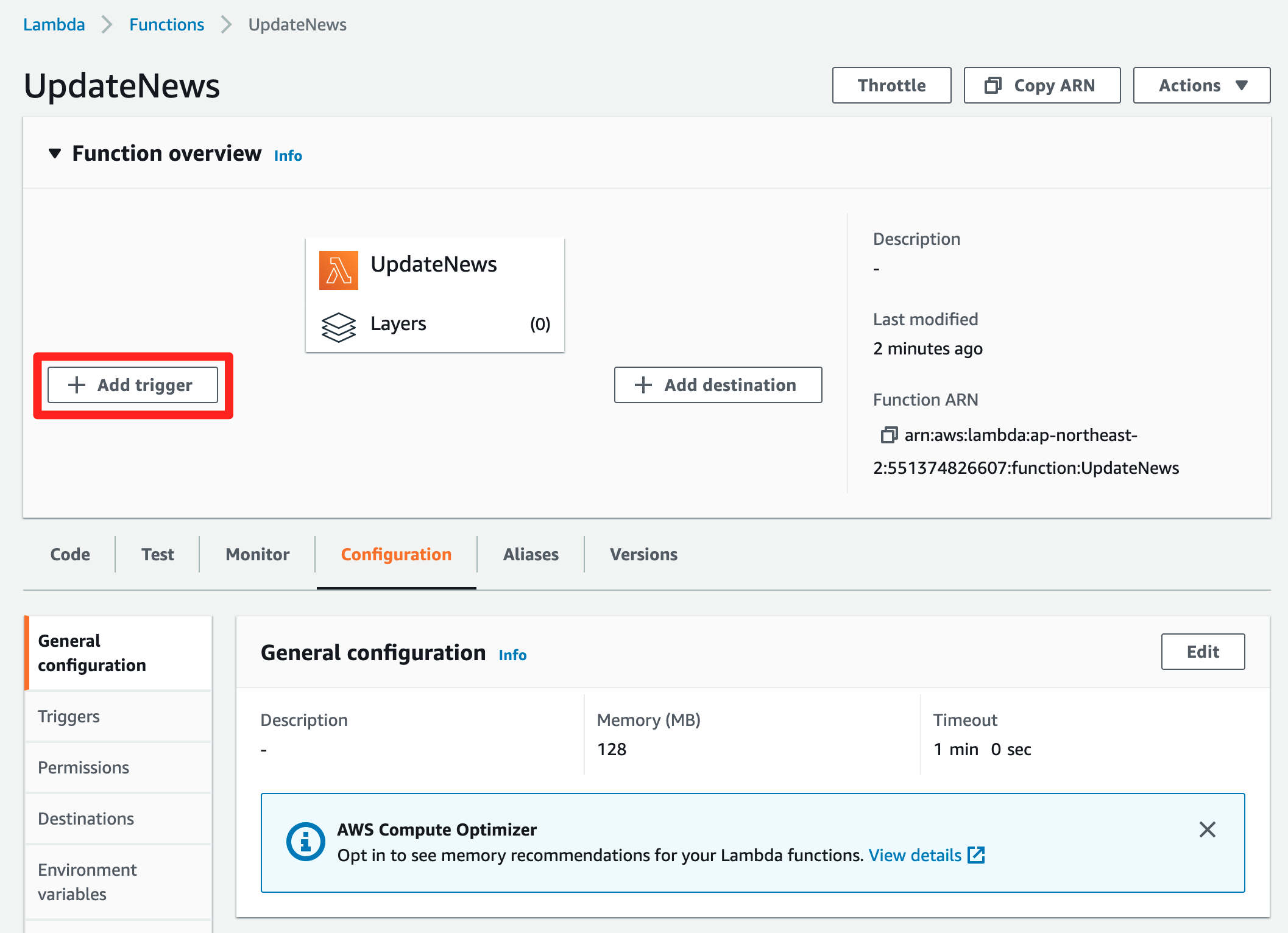This screenshot has width=1288, height=933.
Task: Dismiss the AWS Compute Optimizer banner
Action: [x=1207, y=829]
